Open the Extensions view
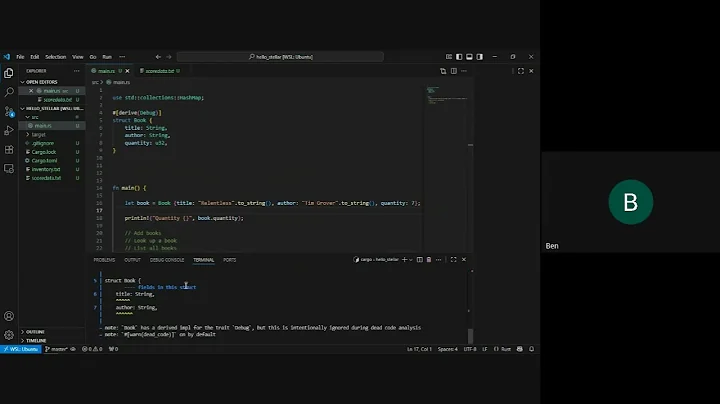720x404 pixels. (9, 150)
